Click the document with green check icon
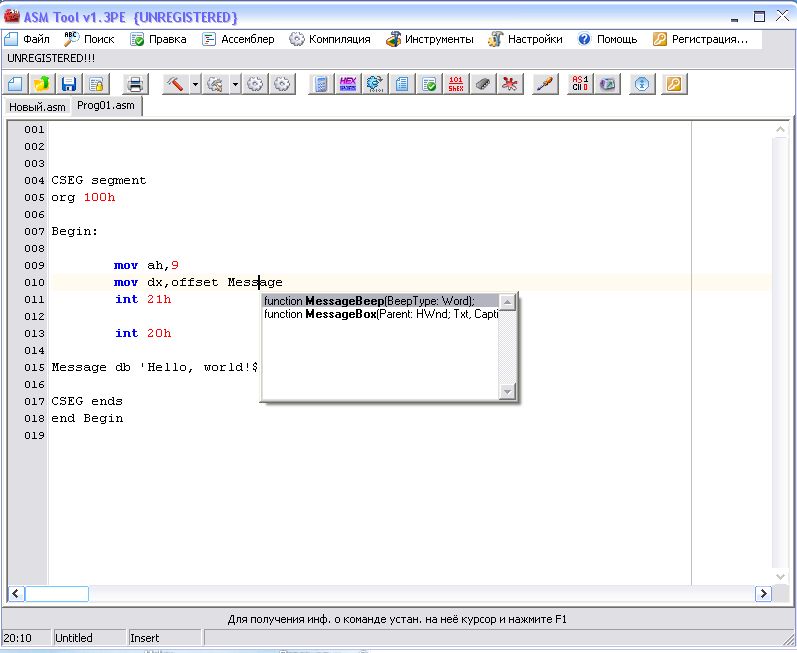 point(429,84)
